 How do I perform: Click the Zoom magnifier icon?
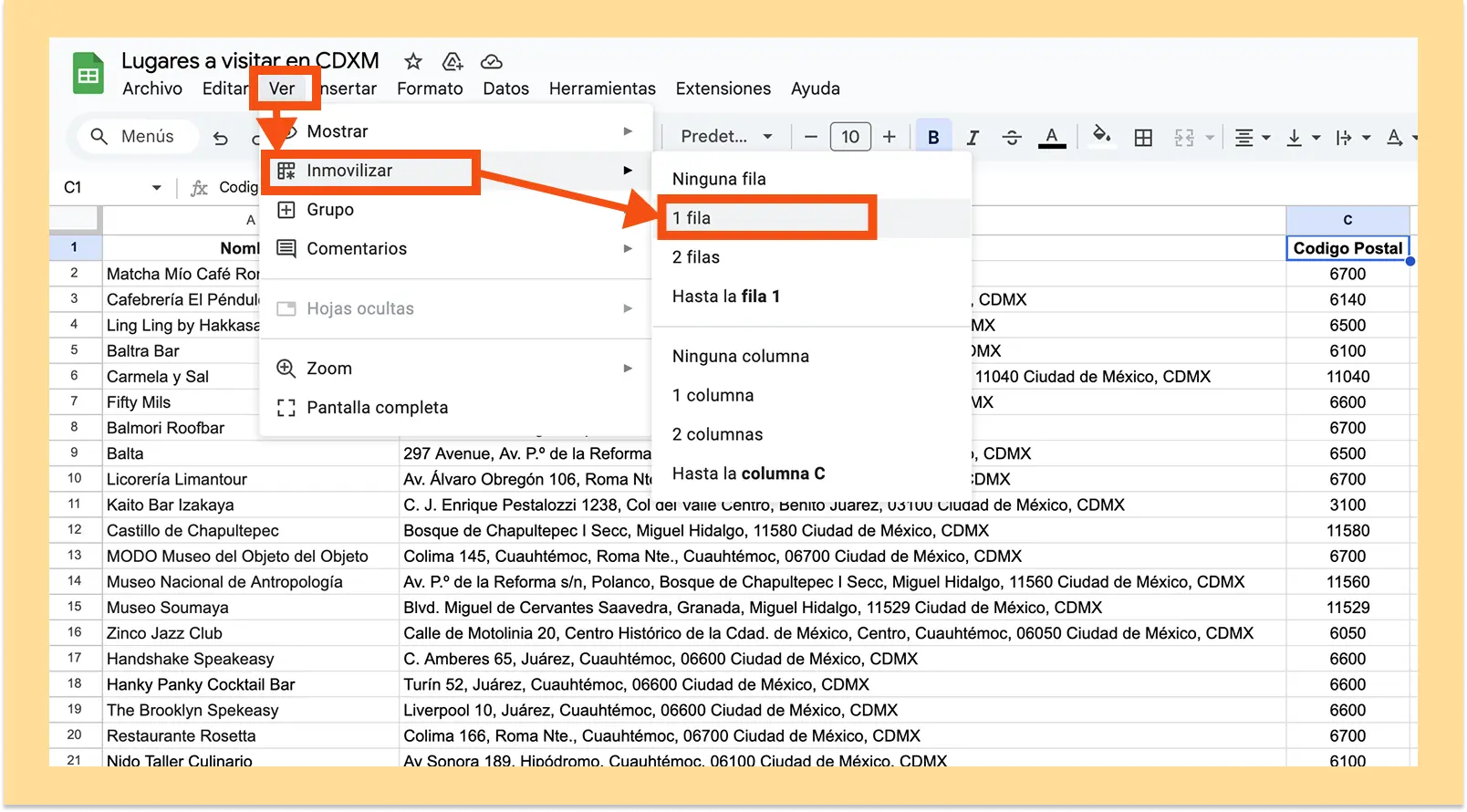(x=286, y=369)
